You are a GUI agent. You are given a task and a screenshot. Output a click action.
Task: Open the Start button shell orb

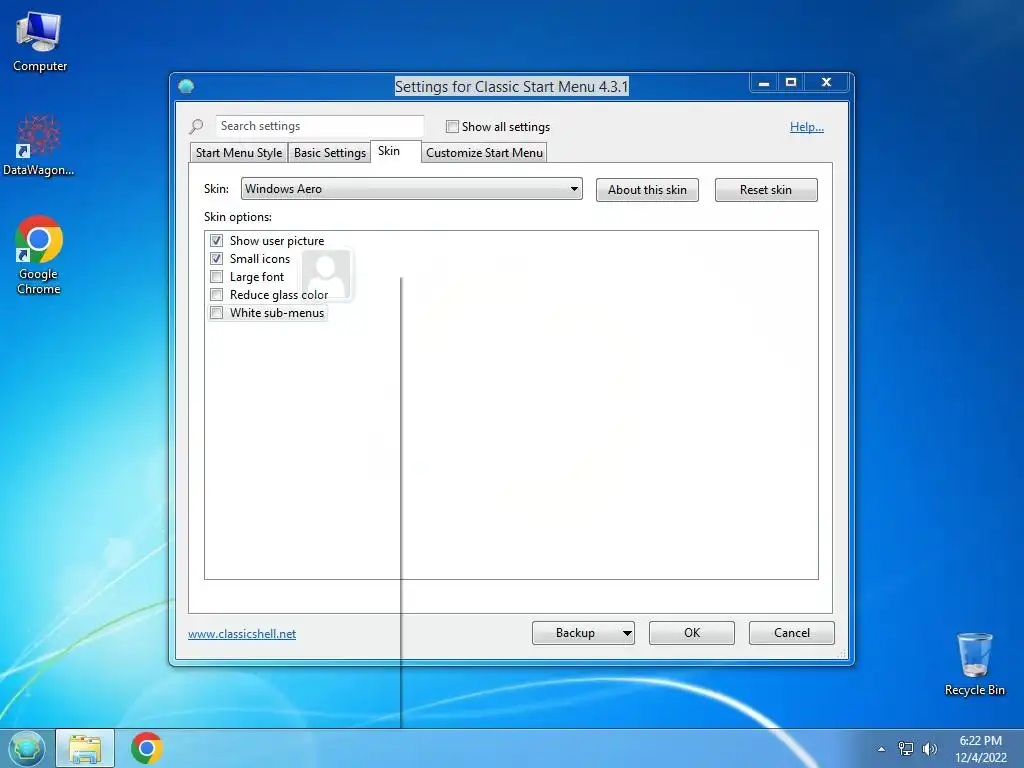[26, 748]
